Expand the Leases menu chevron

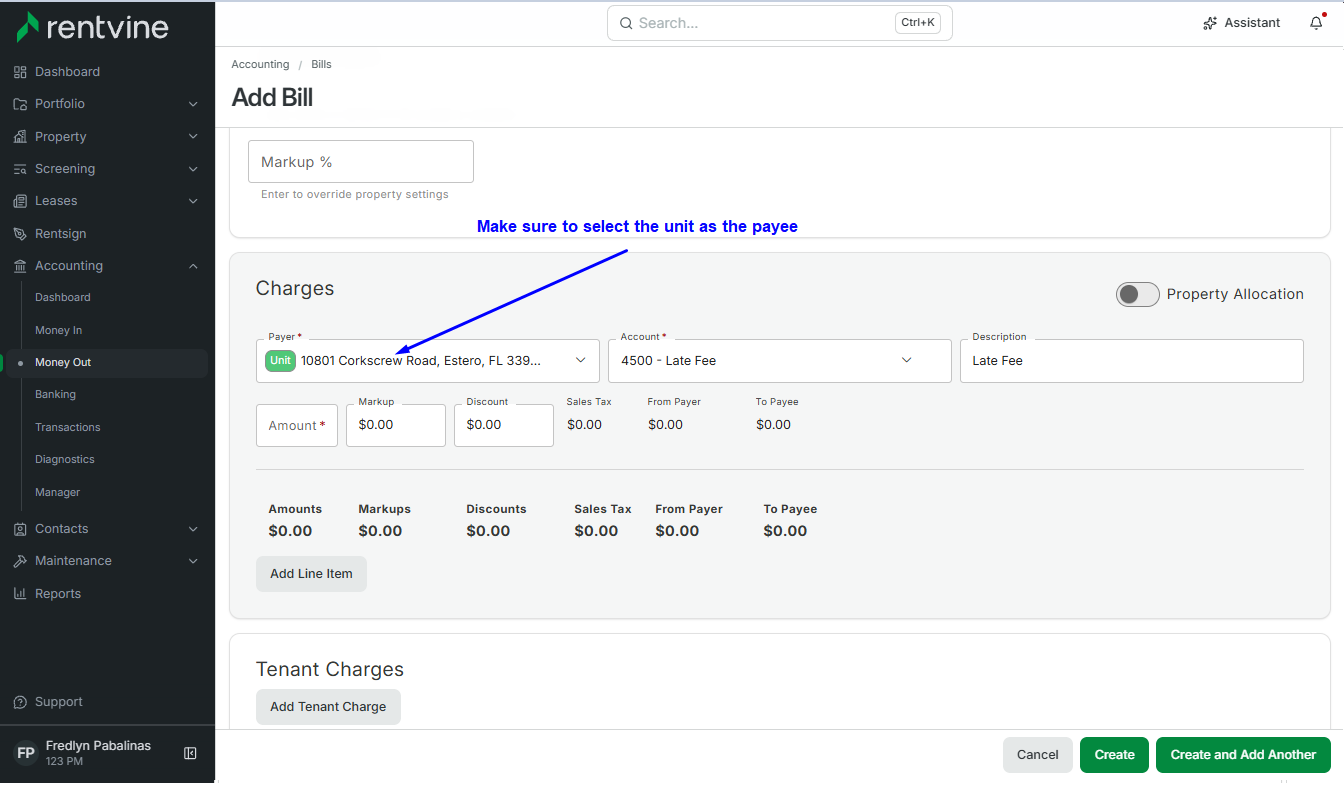coord(193,201)
